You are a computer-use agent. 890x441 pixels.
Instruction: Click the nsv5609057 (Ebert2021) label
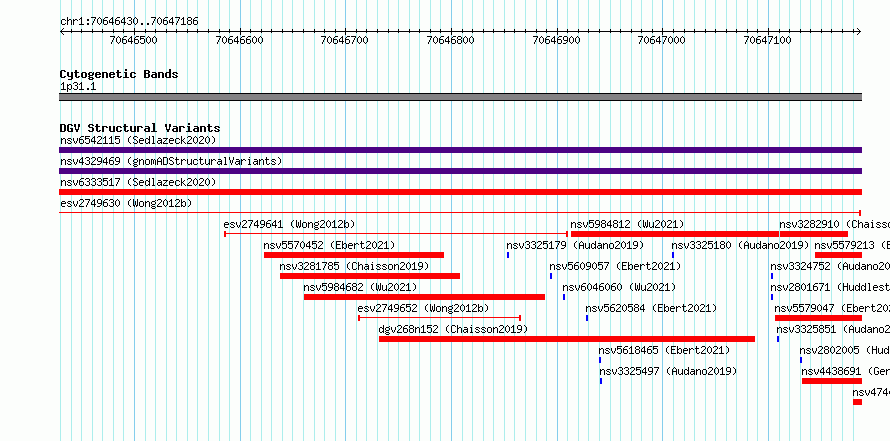615,266
